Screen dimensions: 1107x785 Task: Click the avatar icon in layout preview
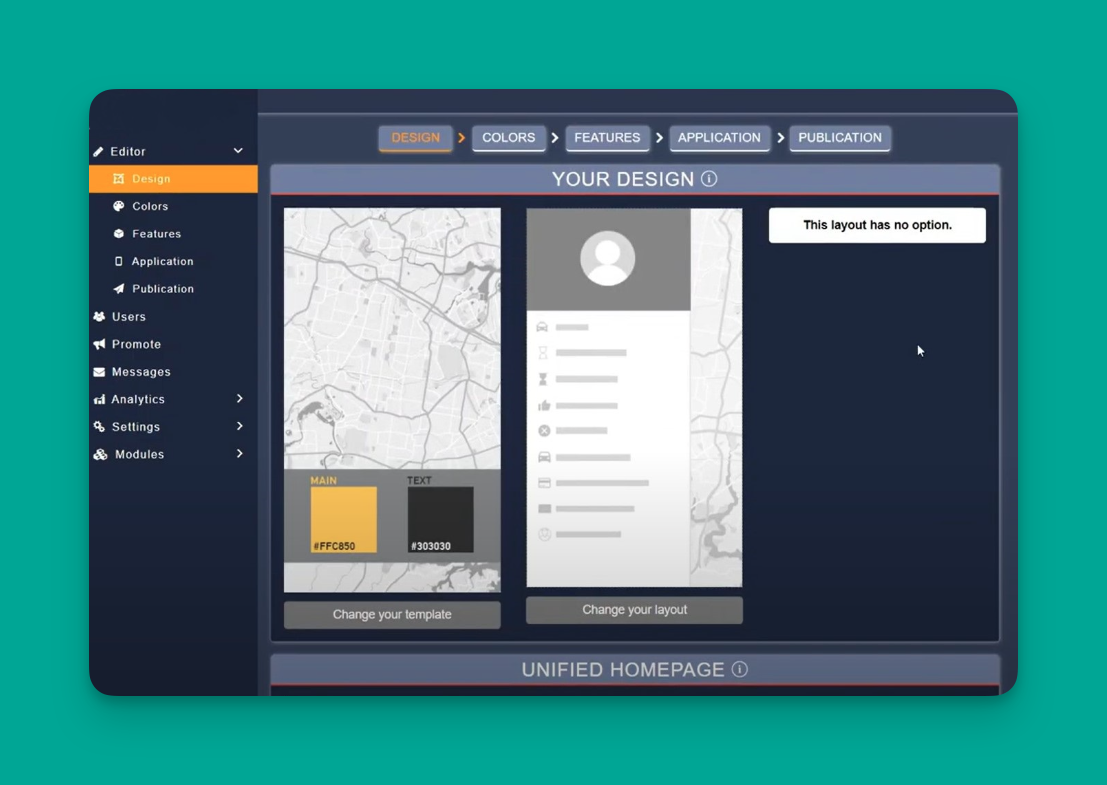607,258
